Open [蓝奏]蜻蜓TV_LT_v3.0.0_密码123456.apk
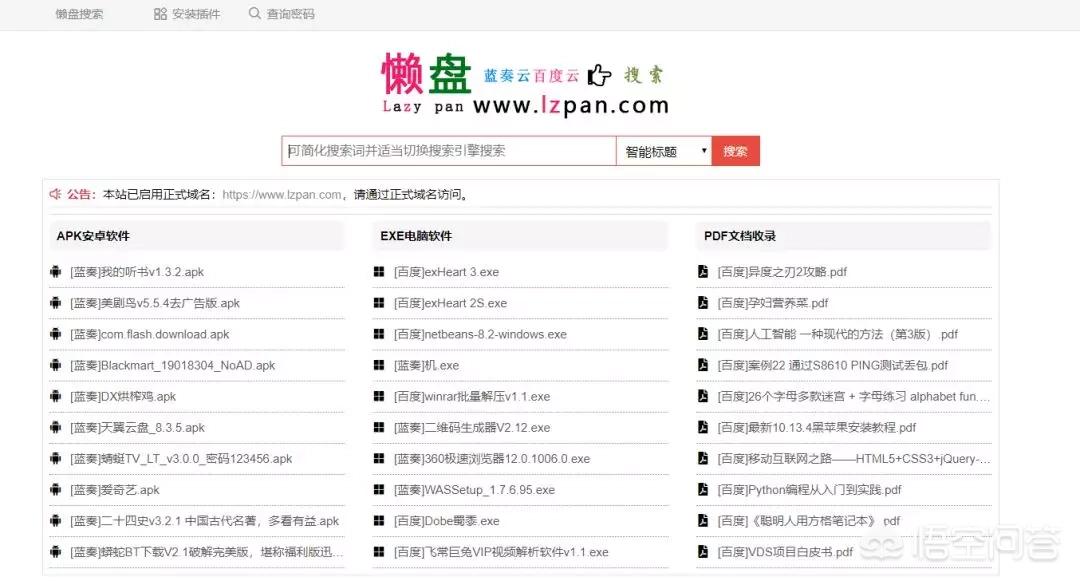The image size is (1080, 581). pyautogui.click(x=181, y=458)
